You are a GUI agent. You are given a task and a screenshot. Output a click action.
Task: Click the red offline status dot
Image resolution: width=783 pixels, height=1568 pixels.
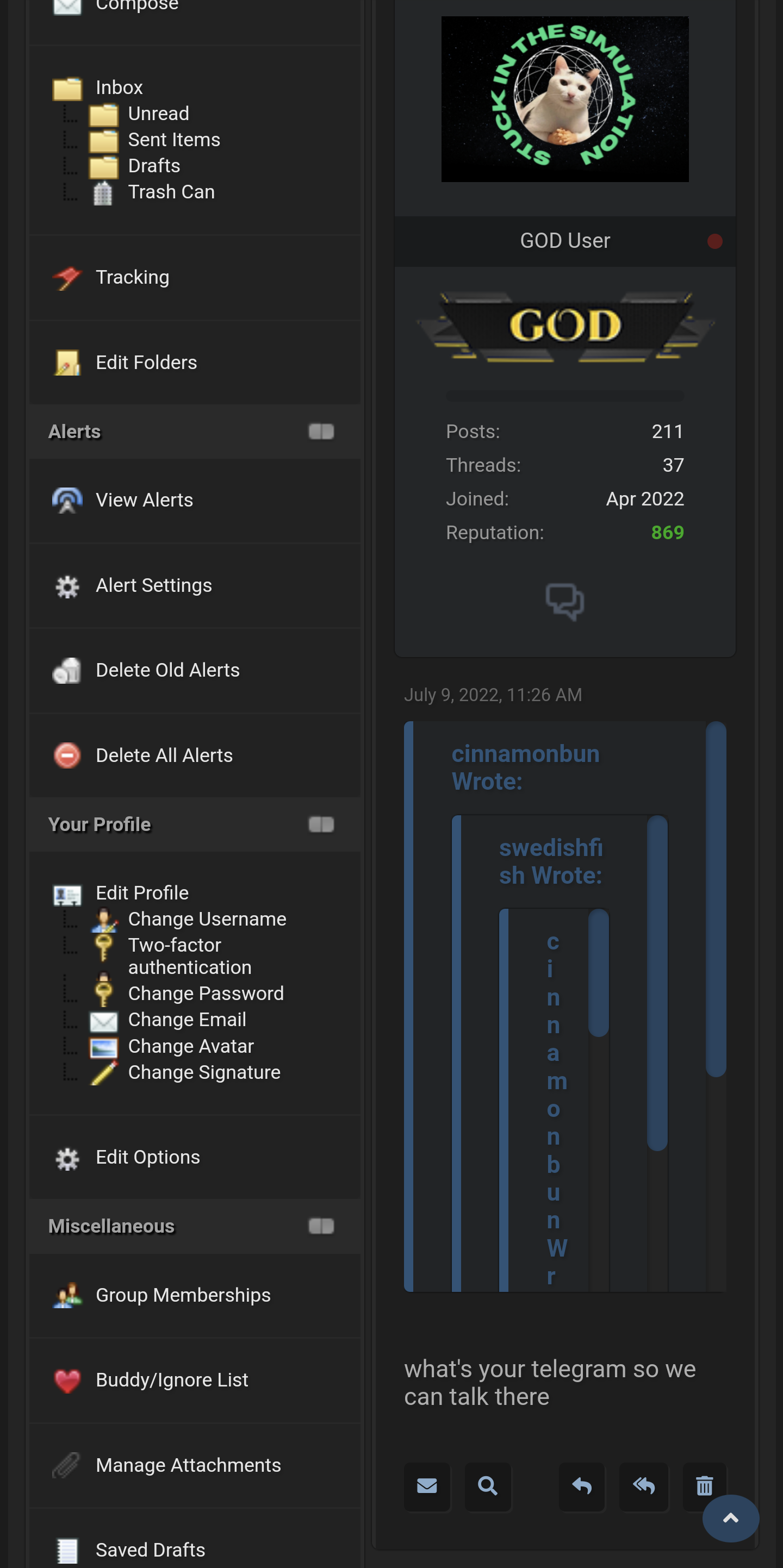715,242
